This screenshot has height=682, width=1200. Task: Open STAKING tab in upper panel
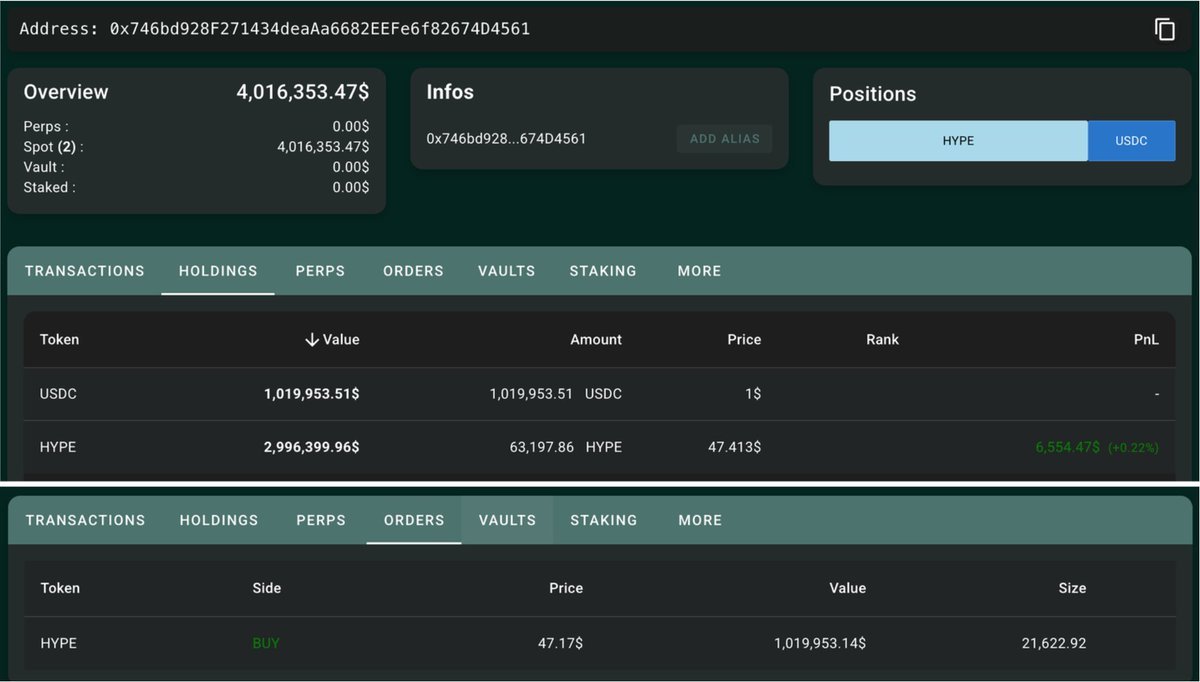coord(603,271)
